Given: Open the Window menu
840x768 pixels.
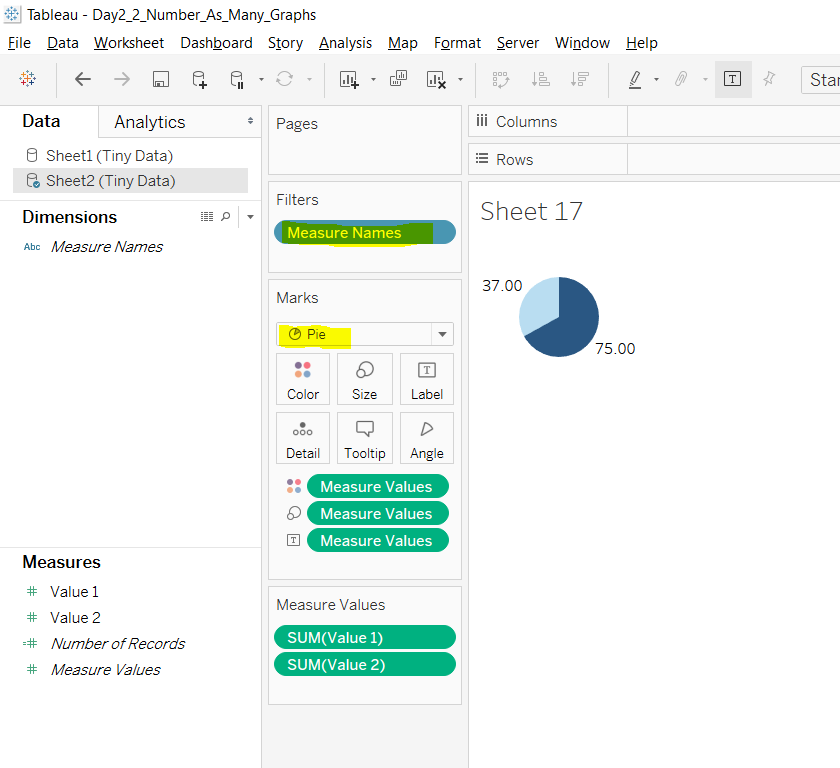Looking at the screenshot, I should click(582, 43).
